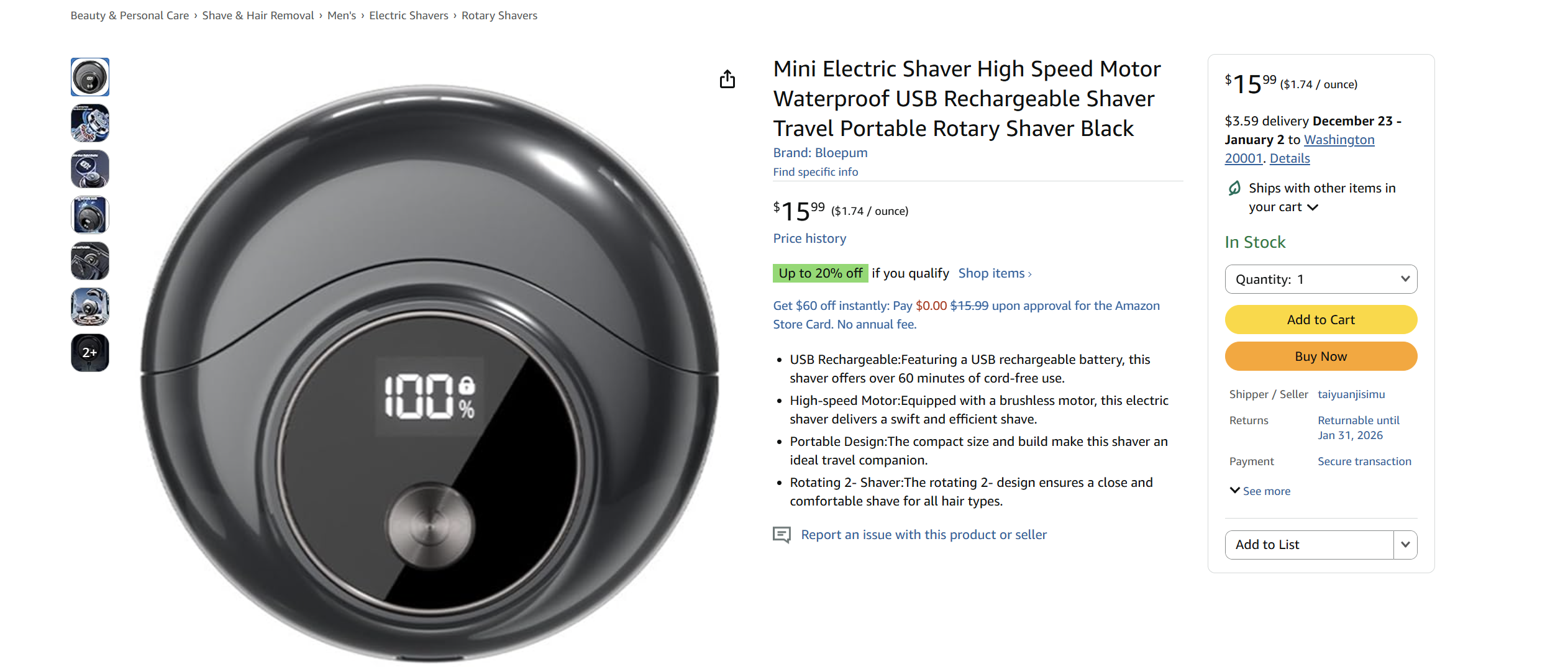Open the first product thumbnail image
The height and width of the screenshot is (667, 1568).
click(89, 76)
